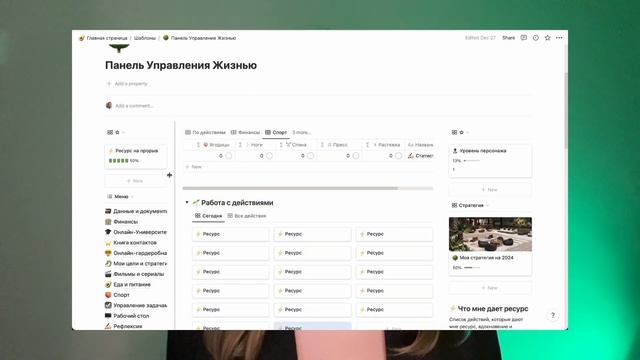
Task: Click the Еда и питание icon
Action: (108, 284)
